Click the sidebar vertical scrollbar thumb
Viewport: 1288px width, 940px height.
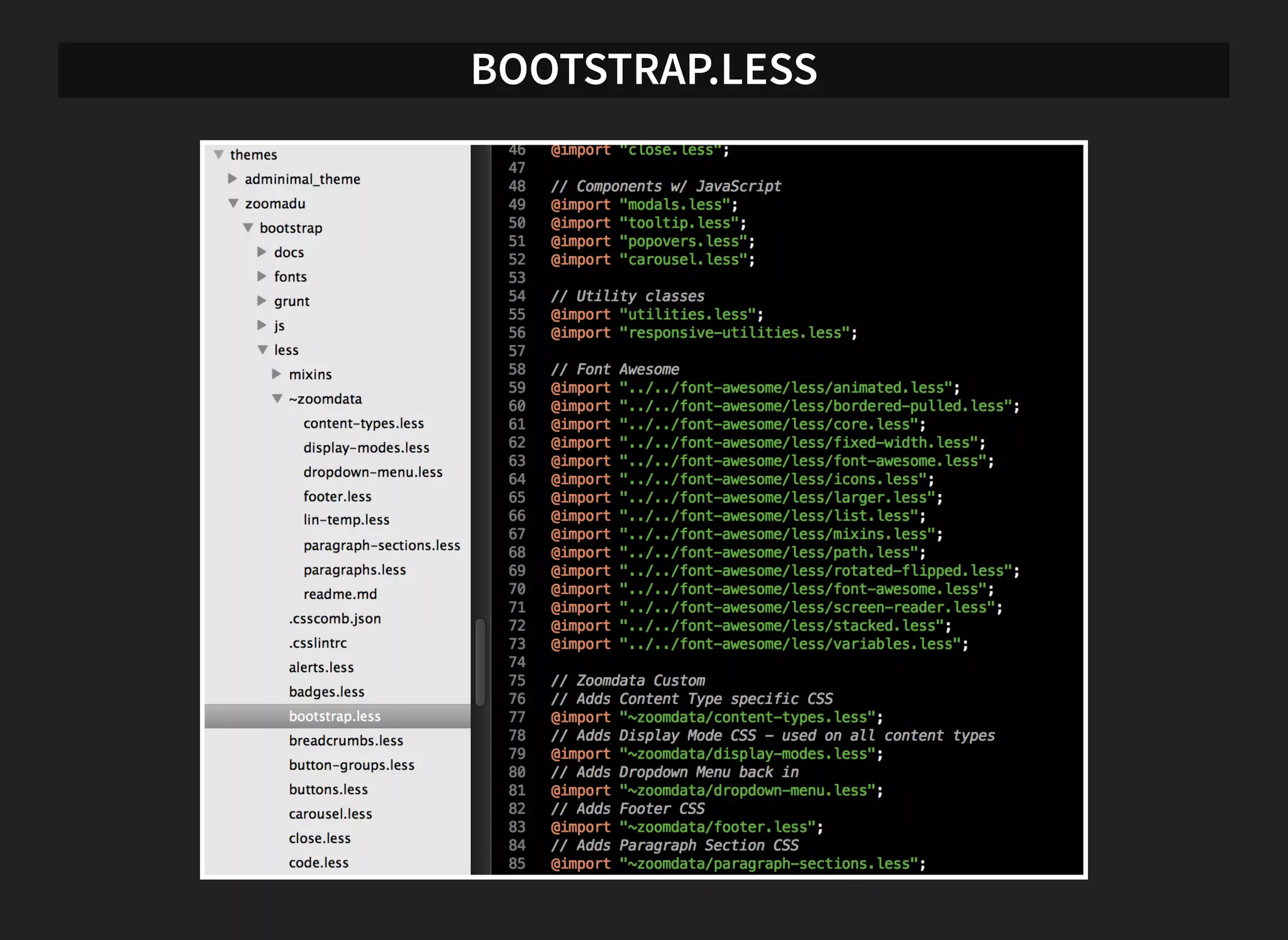click(x=480, y=663)
